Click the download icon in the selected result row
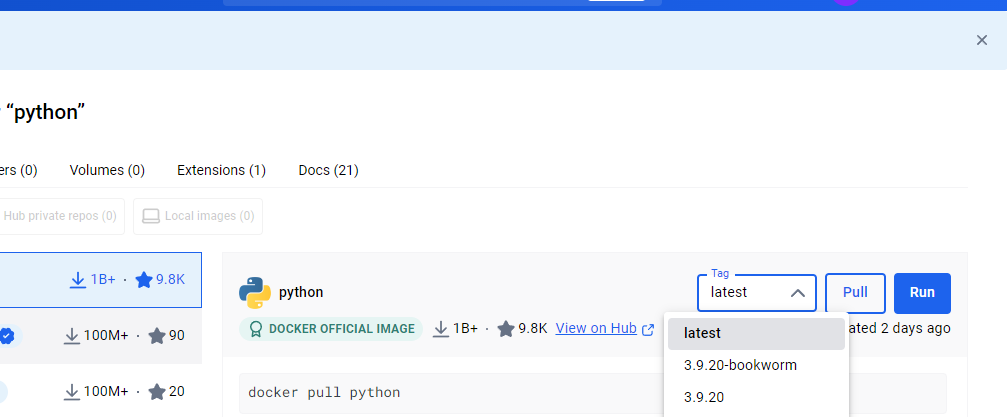This screenshot has width=1007, height=417. [78, 279]
